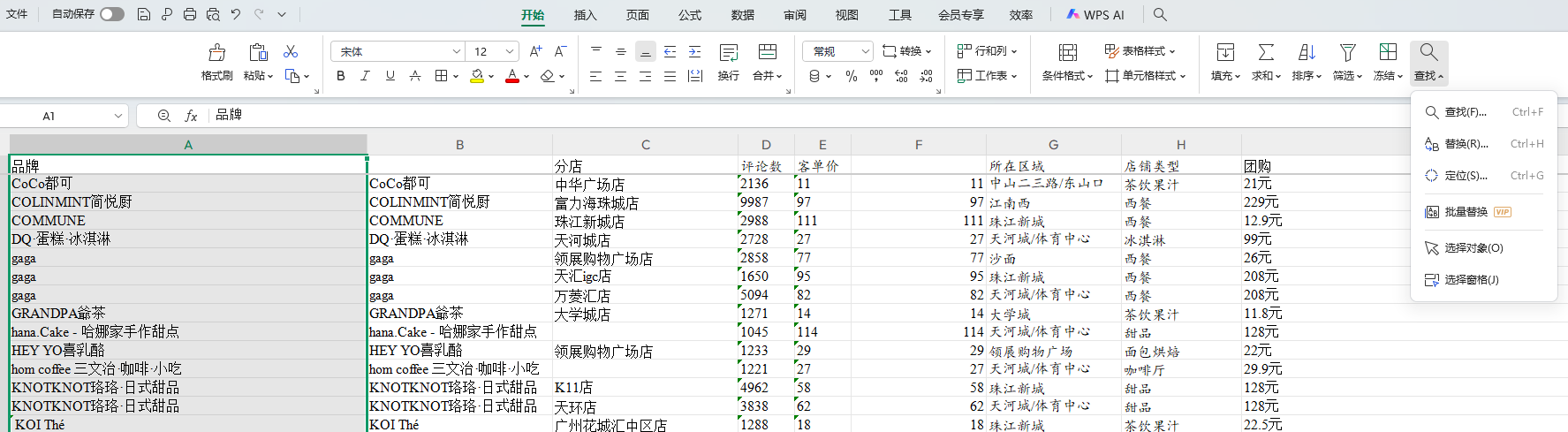Toggle align right

pyautogui.click(x=646, y=76)
